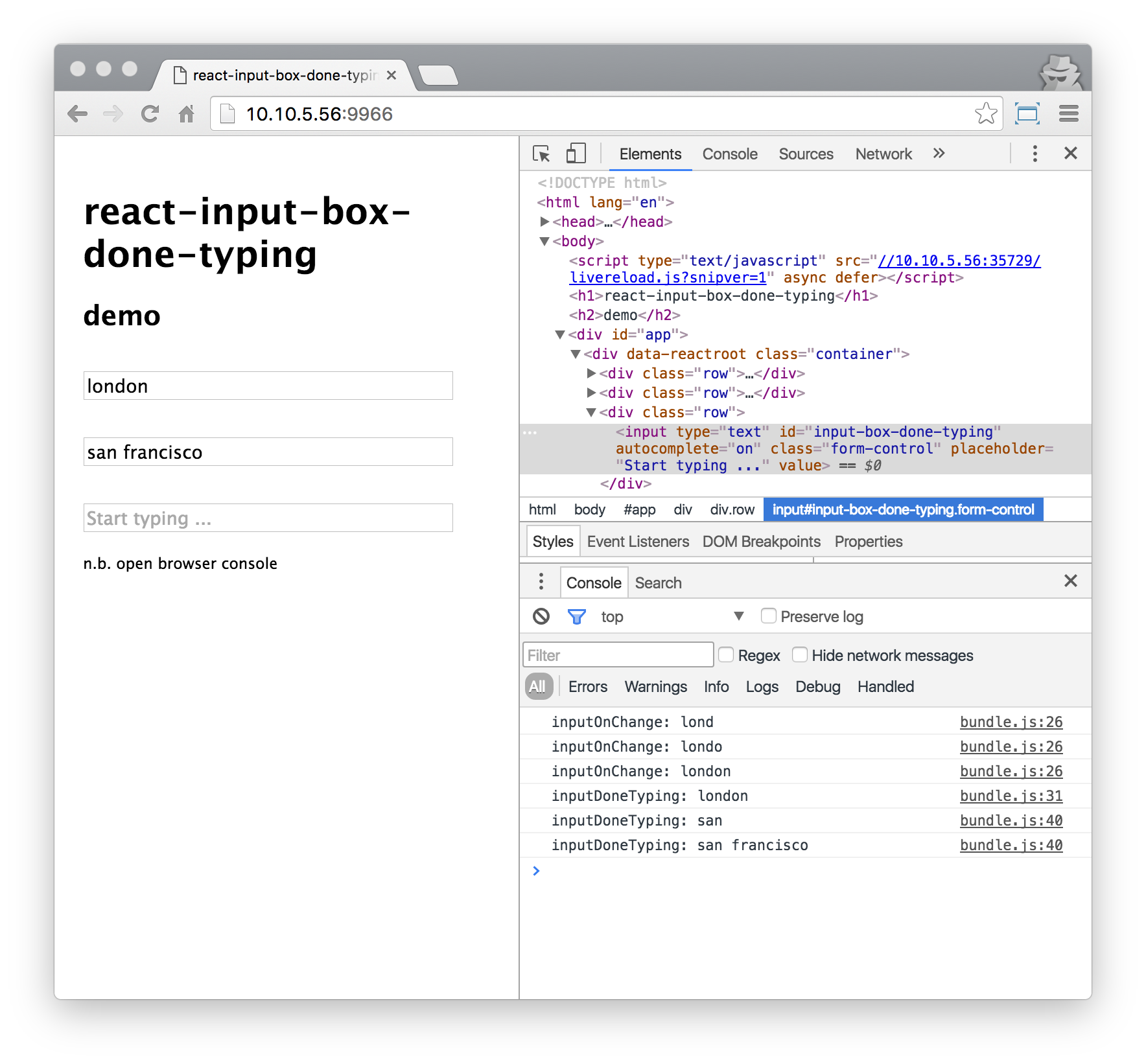Image resolution: width=1146 pixels, height=1064 pixels.
Task: Go to browser home page icon
Action: [x=187, y=114]
